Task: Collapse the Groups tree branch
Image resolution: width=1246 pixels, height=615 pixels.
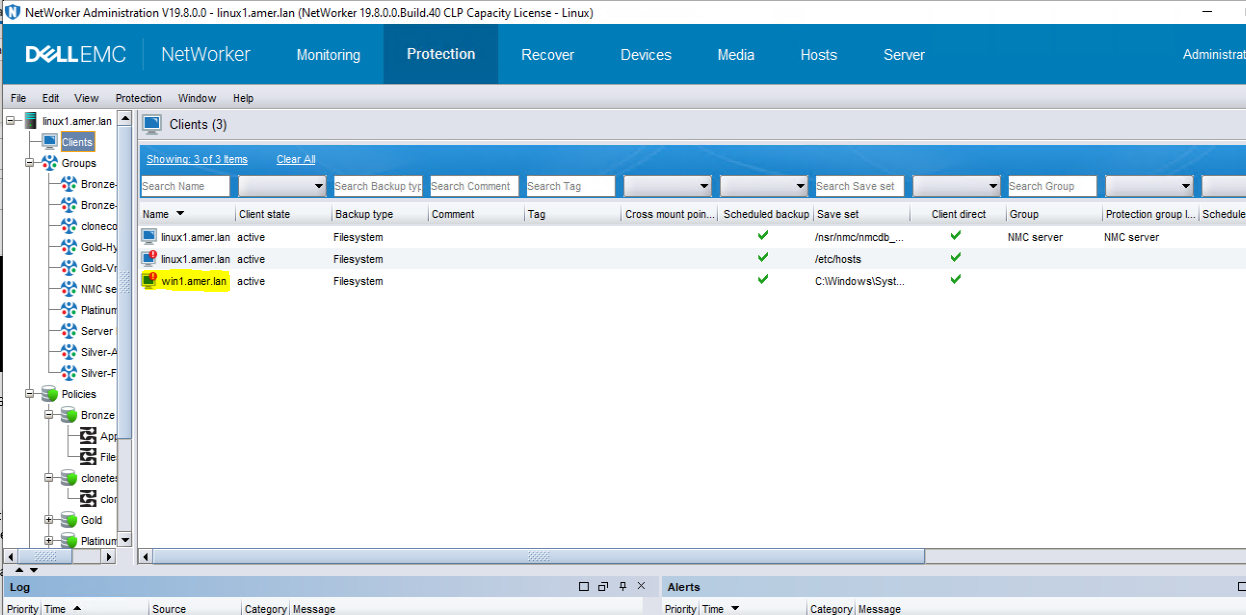Action: (x=31, y=163)
